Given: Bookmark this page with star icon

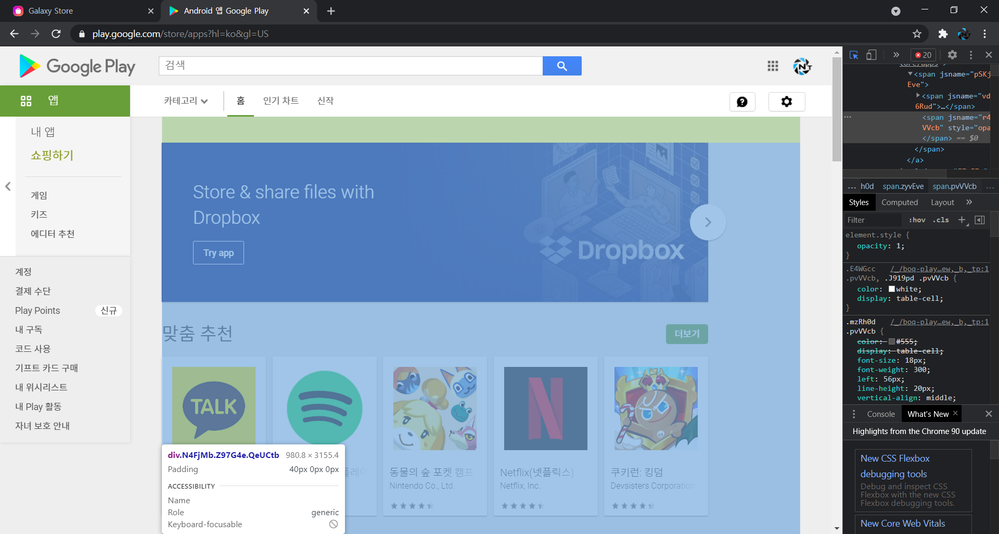Looking at the screenshot, I should pos(917,33).
